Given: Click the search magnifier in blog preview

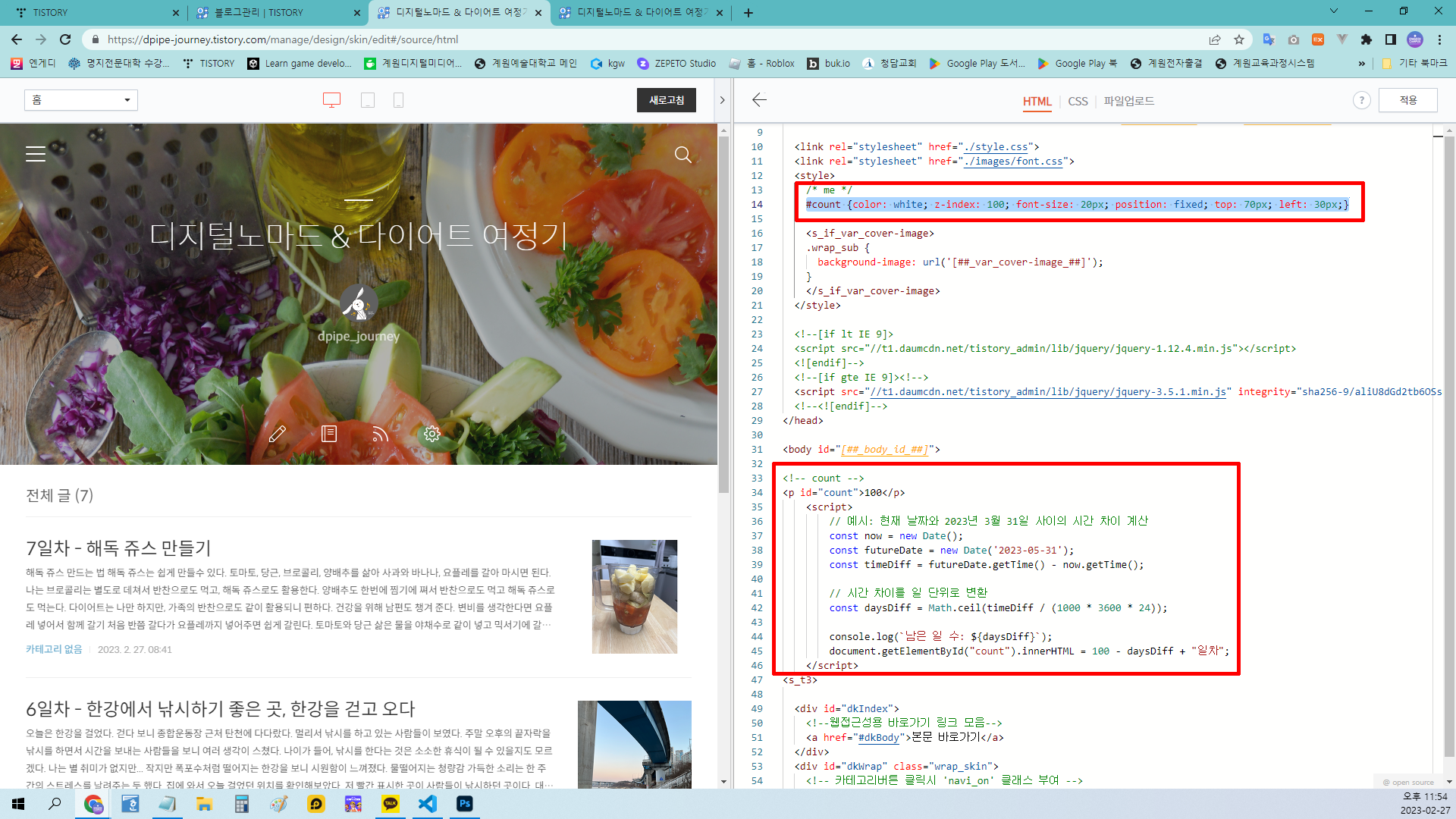Looking at the screenshot, I should pos(683,155).
